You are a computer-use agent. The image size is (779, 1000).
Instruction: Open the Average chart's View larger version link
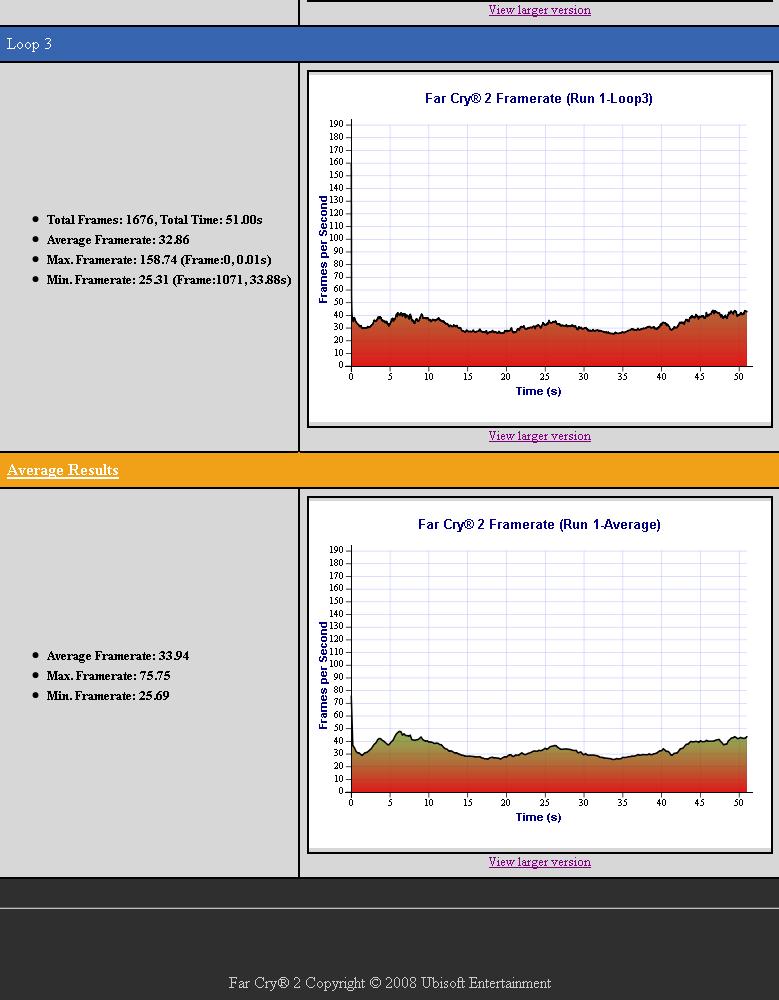click(539, 862)
